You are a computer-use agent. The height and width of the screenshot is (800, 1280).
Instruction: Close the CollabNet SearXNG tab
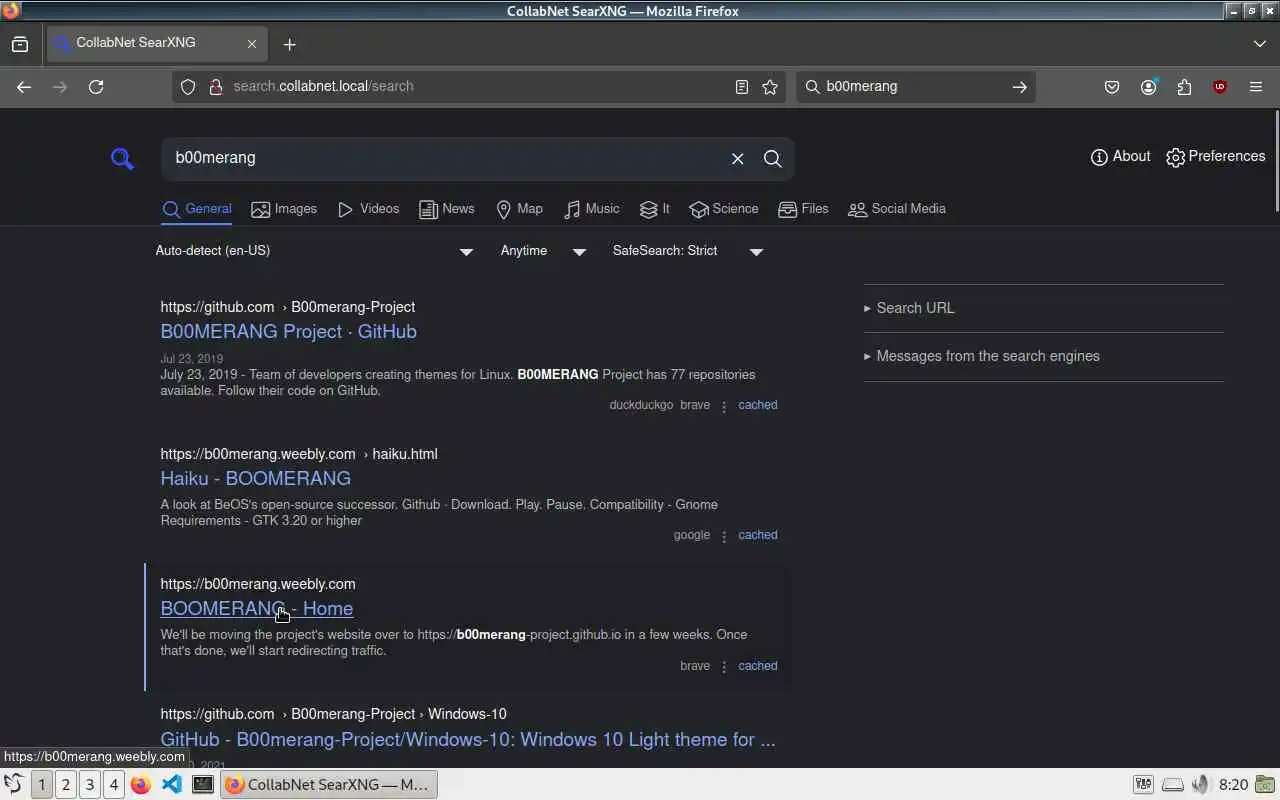(252, 44)
